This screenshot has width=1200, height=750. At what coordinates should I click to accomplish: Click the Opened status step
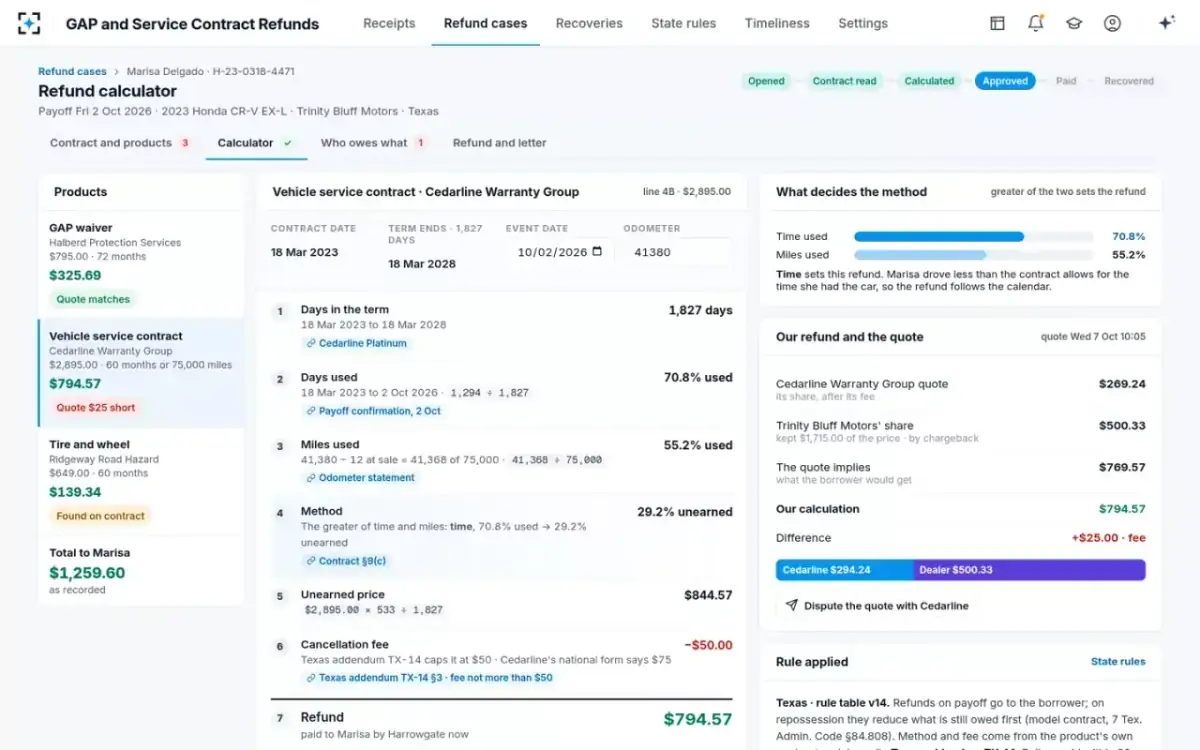(766, 81)
